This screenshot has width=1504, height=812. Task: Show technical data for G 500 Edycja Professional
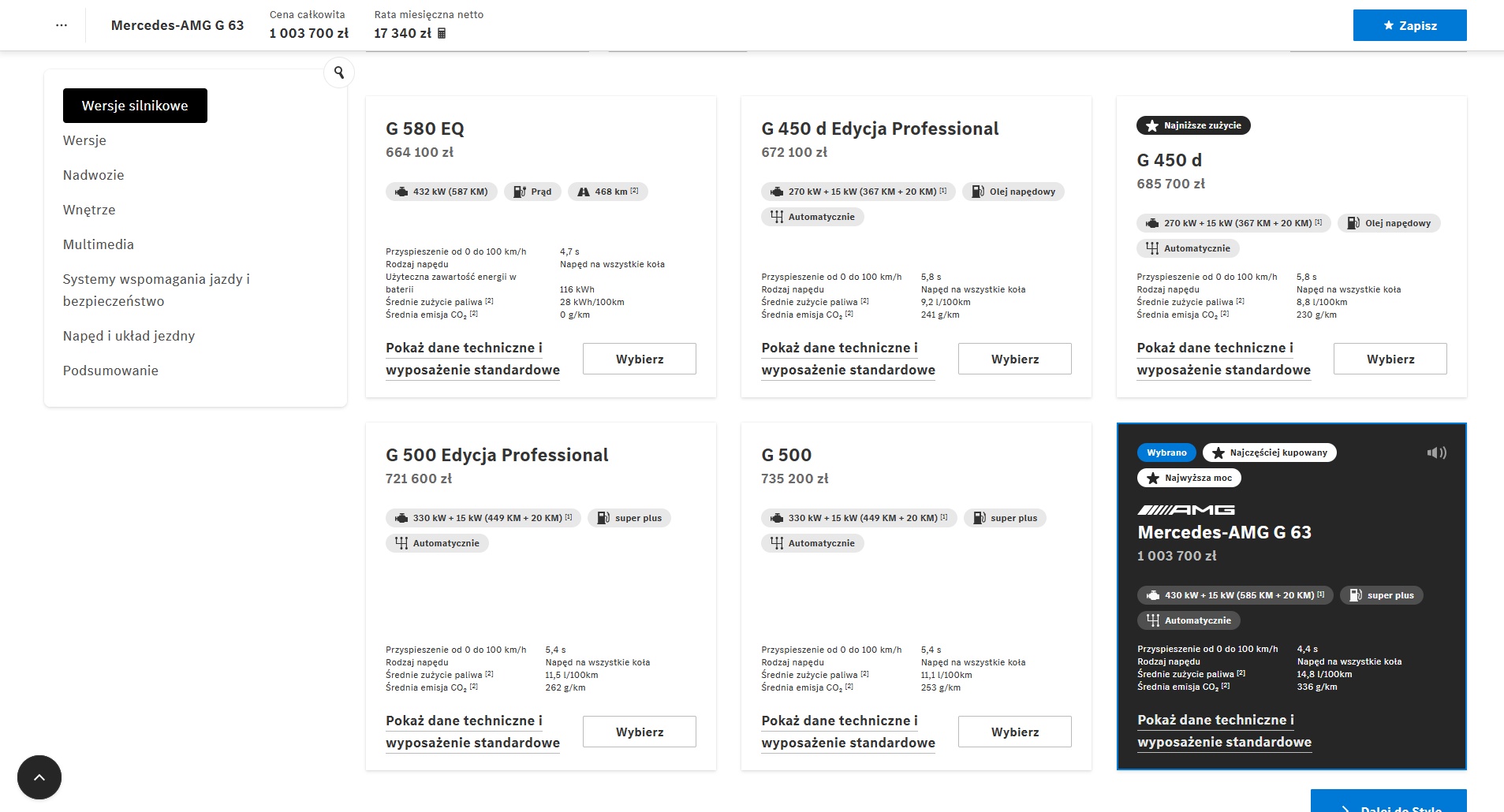(472, 732)
